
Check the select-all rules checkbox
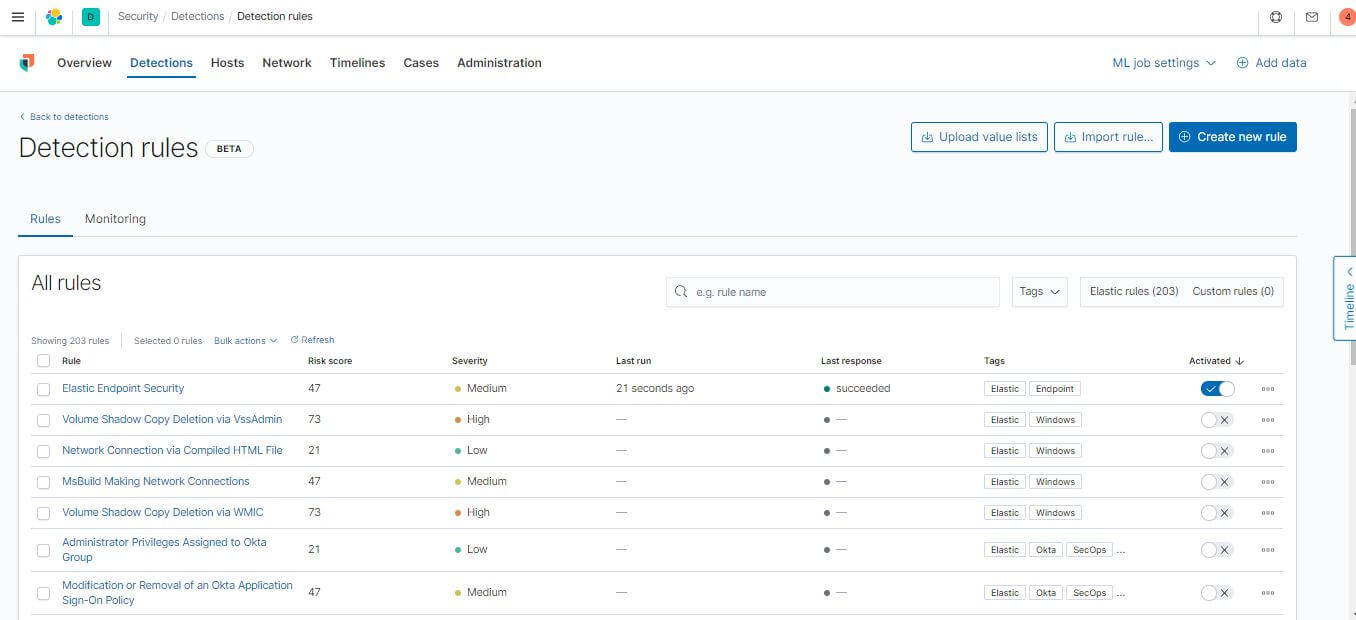pyautogui.click(x=43, y=359)
